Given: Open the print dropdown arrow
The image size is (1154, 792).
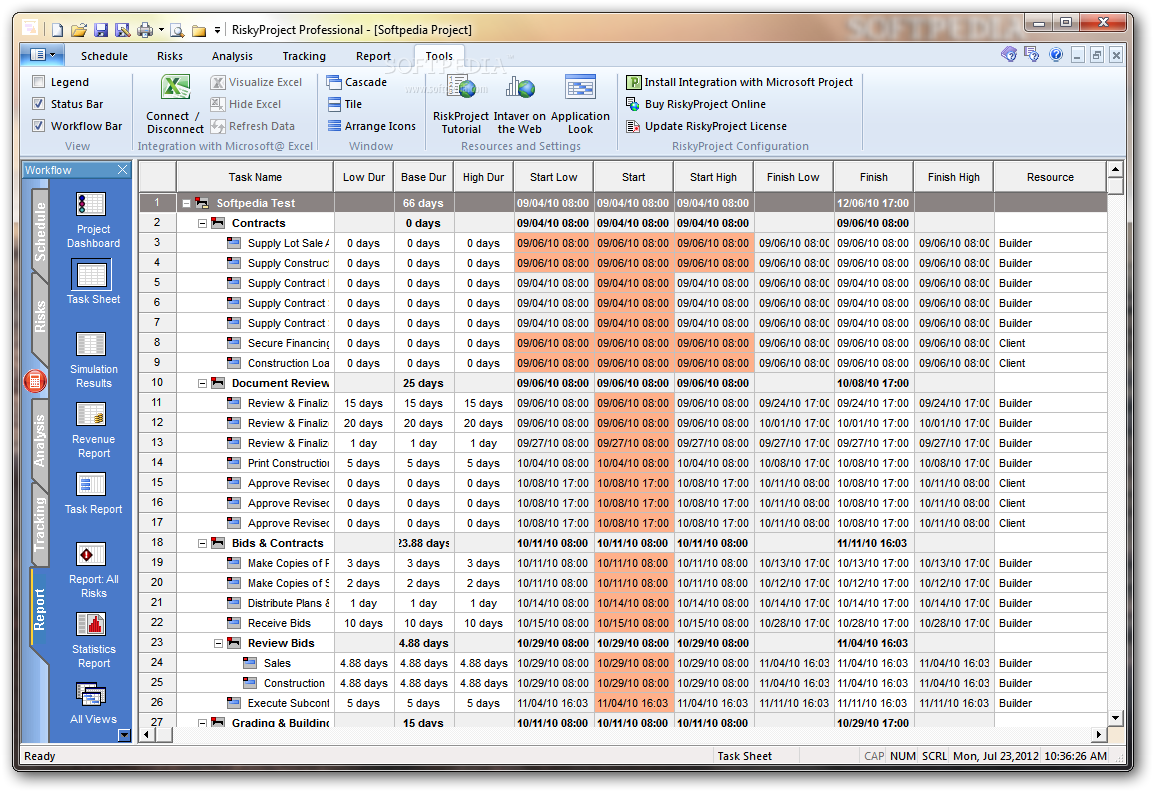Looking at the screenshot, I should point(160,30).
